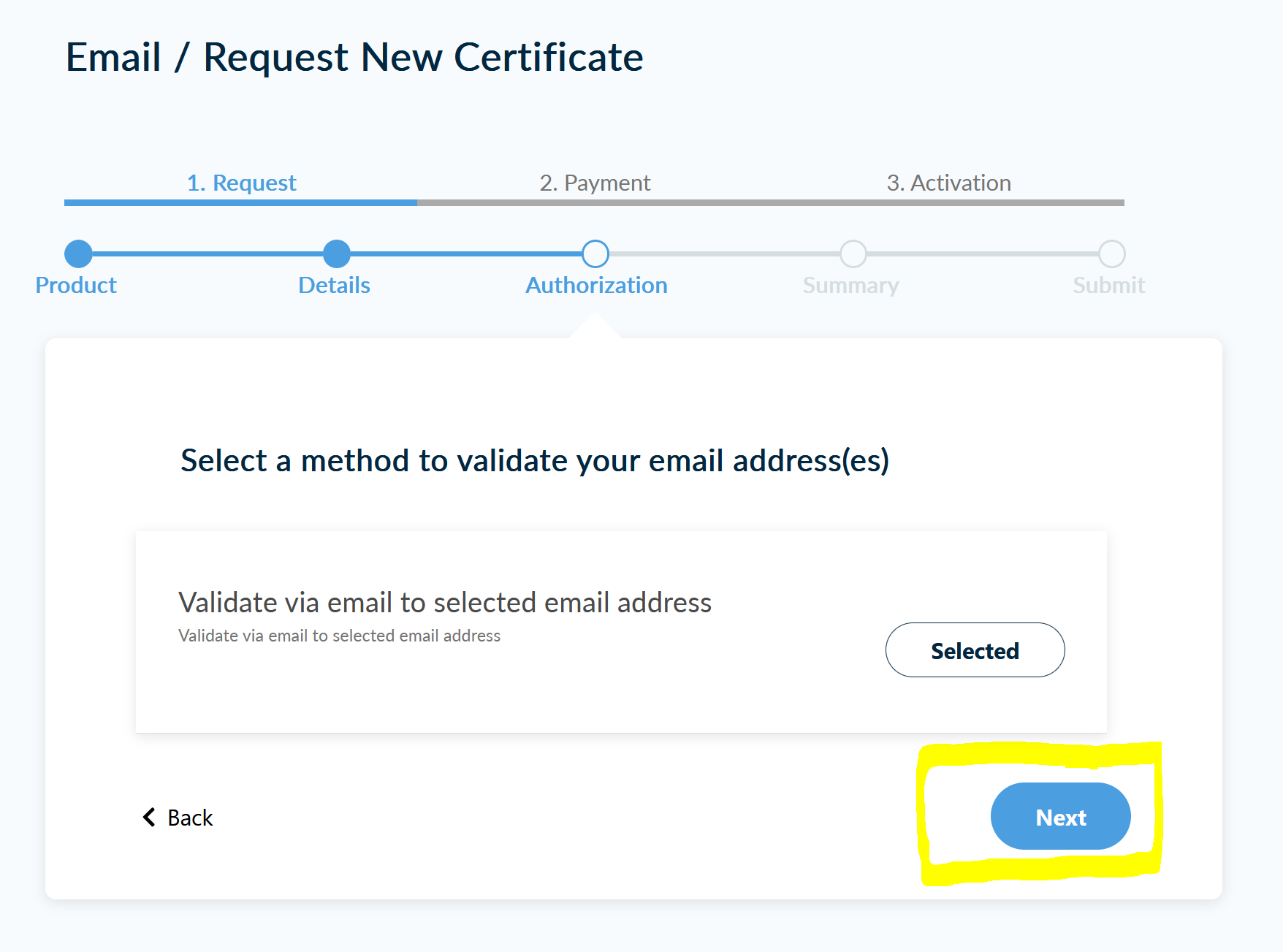Open the 2. Payment stage tab
1283x952 pixels.
tap(595, 183)
